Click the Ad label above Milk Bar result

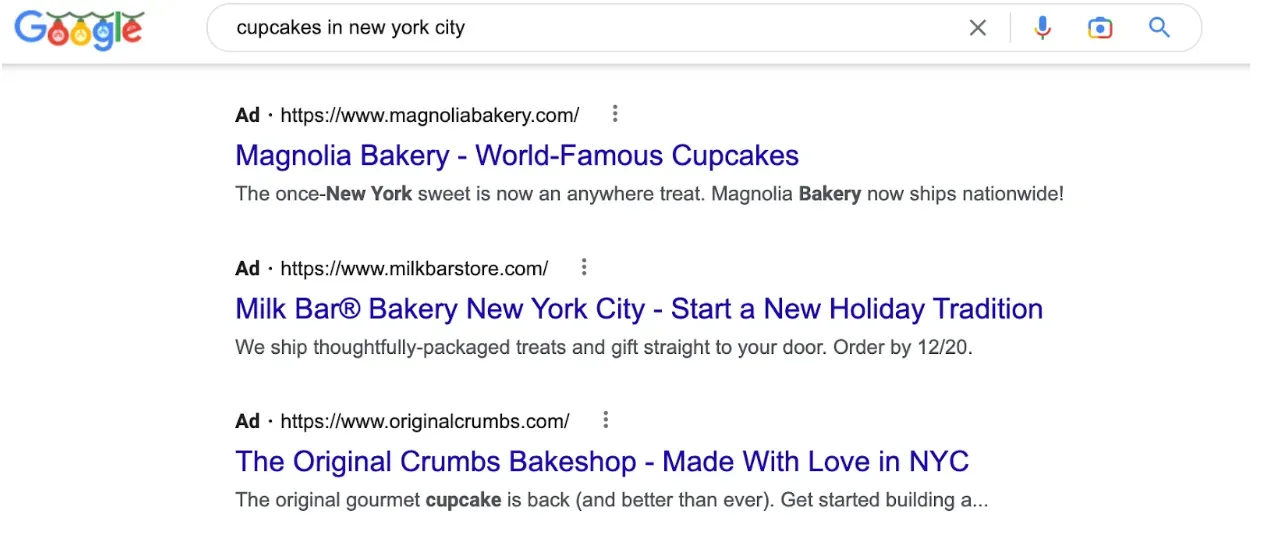click(247, 268)
